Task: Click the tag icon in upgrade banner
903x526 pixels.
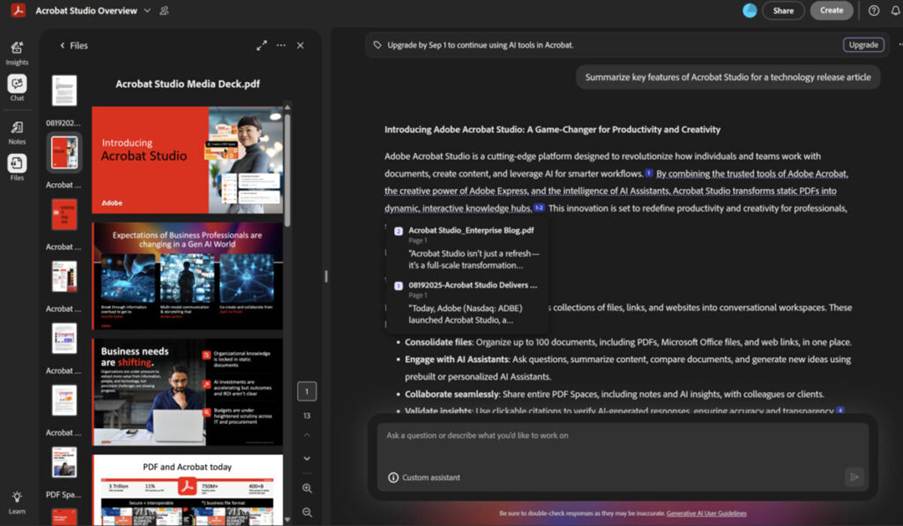Action: point(377,45)
